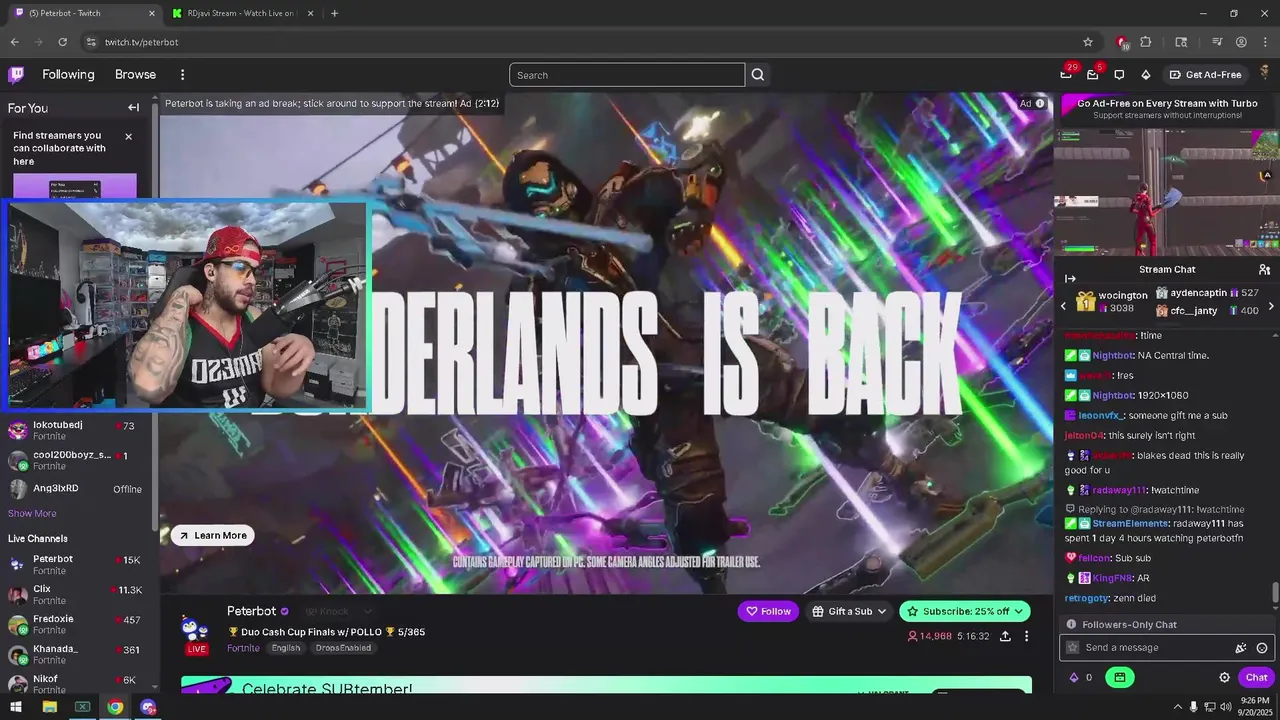Collapse the For You sidebar
Image resolution: width=1280 pixels, height=720 pixels.
133,108
